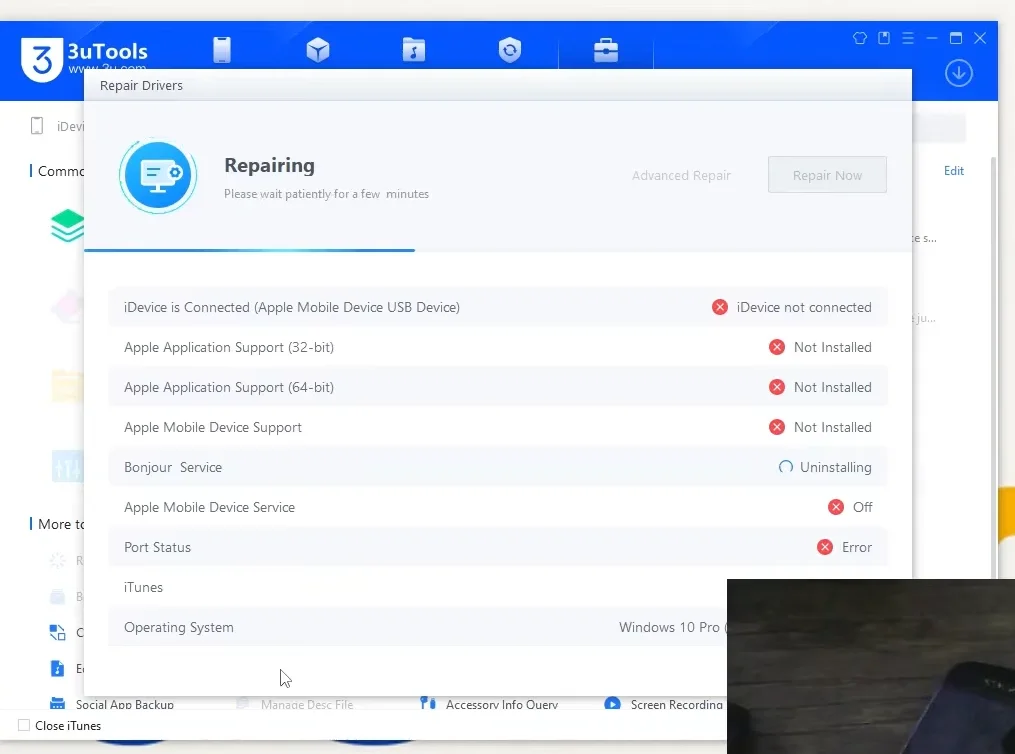Open the iDevice phone icon tab
Screen dimensions: 1015x754
coord(221,50)
